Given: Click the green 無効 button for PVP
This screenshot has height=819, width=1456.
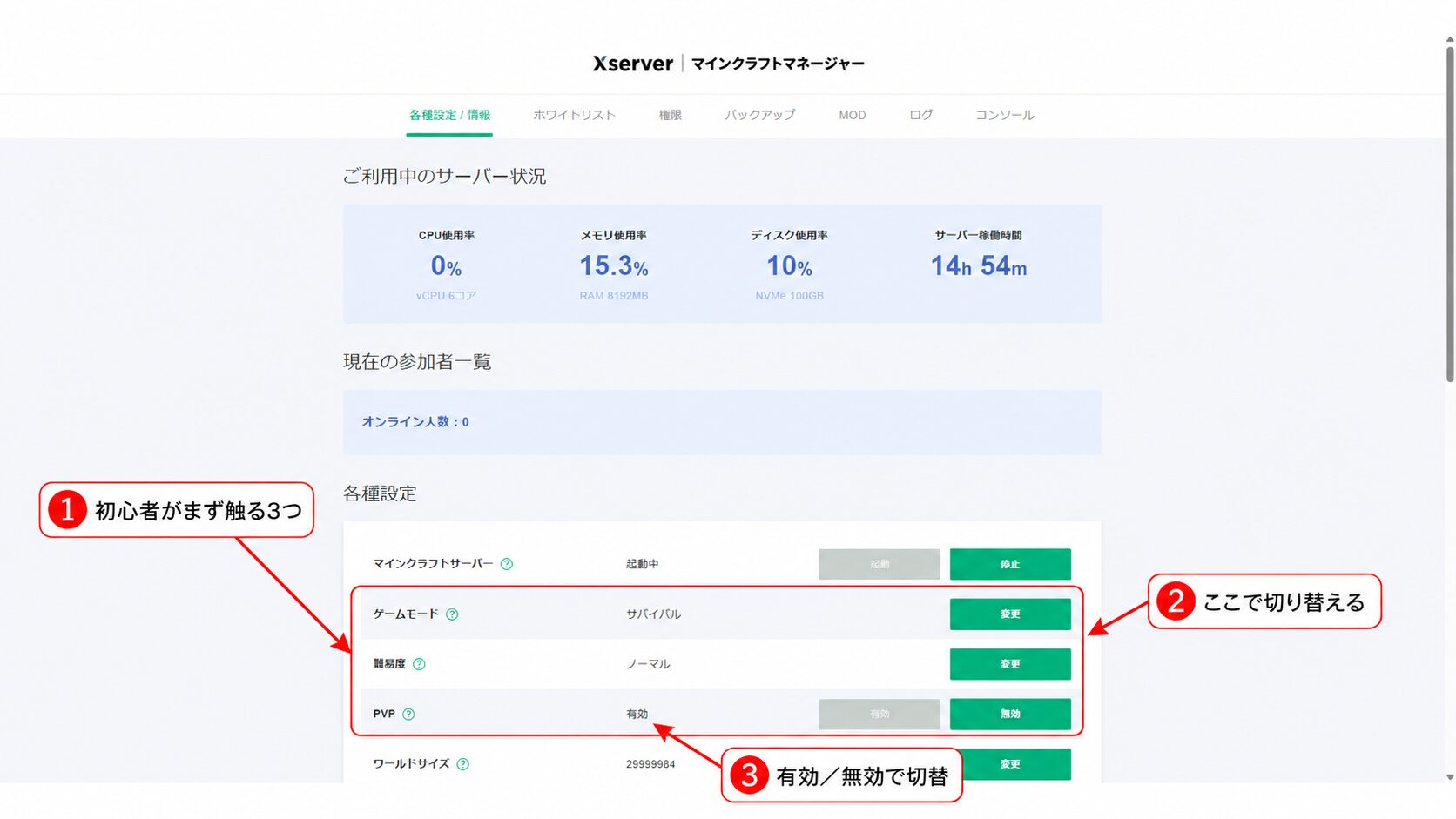Looking at the screenshot, I should tap(1010, 715).
